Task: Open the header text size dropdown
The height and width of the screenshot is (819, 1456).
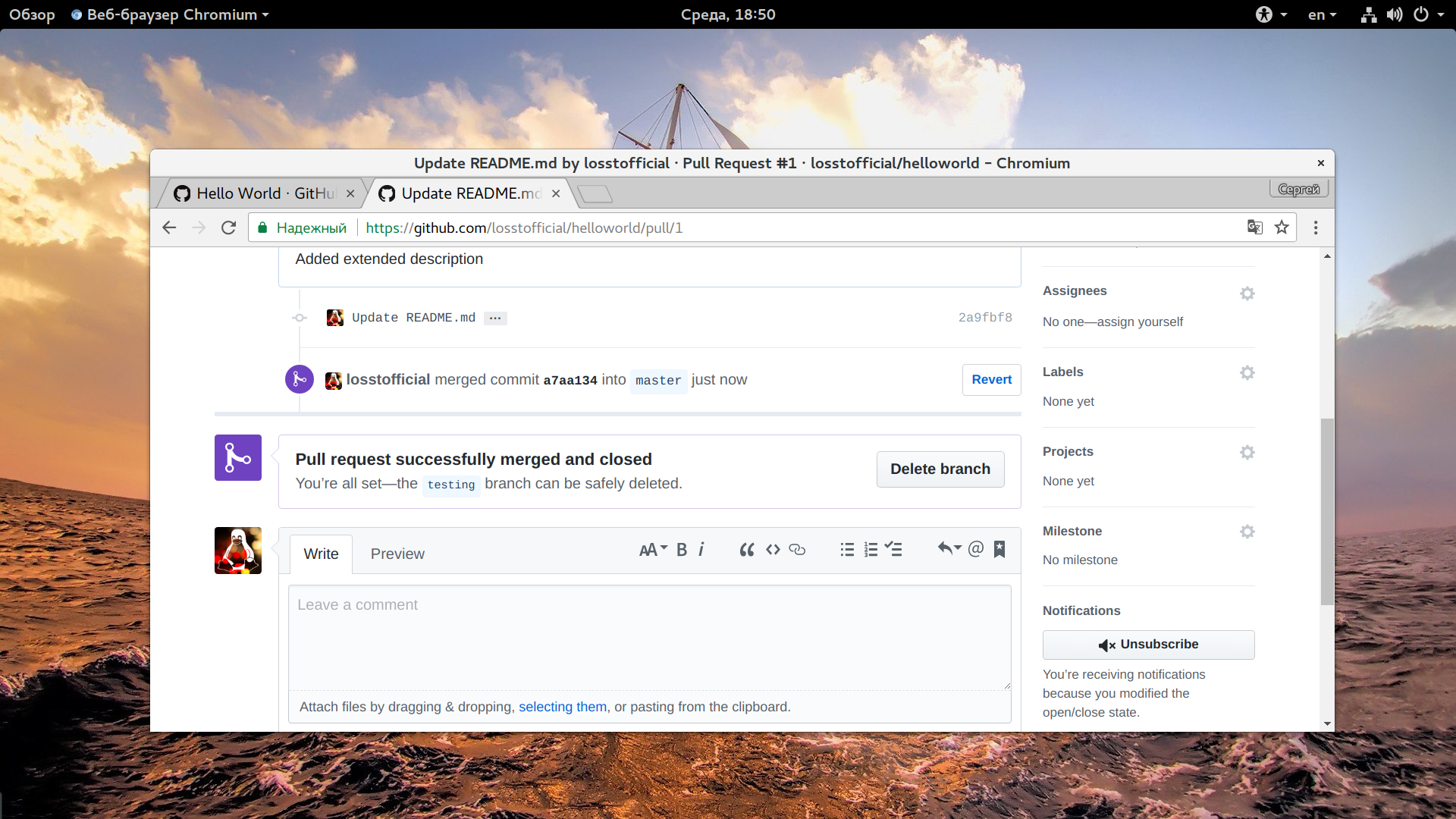Action: point(653,550)
